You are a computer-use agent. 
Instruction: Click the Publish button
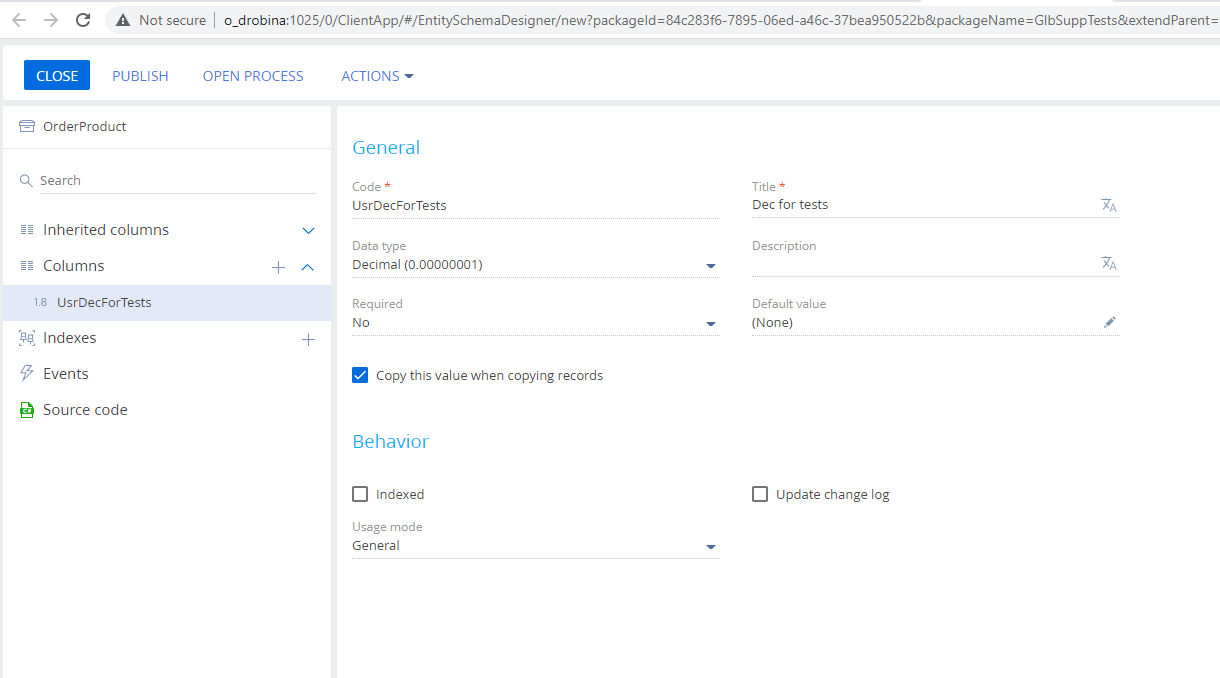tap(140, 76)
